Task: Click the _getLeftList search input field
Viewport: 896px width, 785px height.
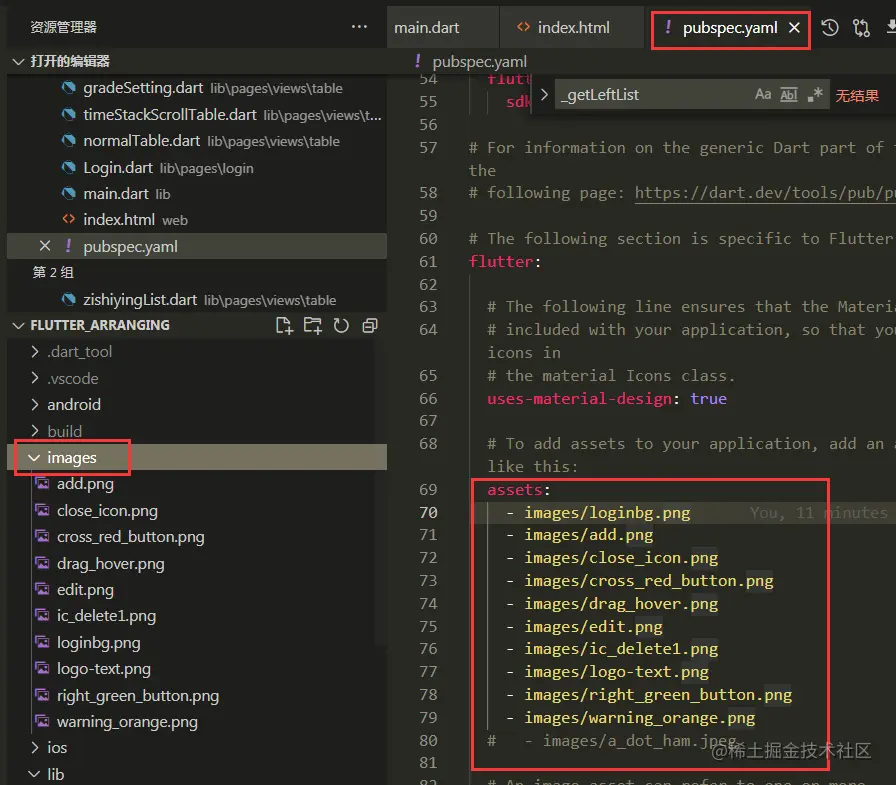Action: tap(651, 94)
